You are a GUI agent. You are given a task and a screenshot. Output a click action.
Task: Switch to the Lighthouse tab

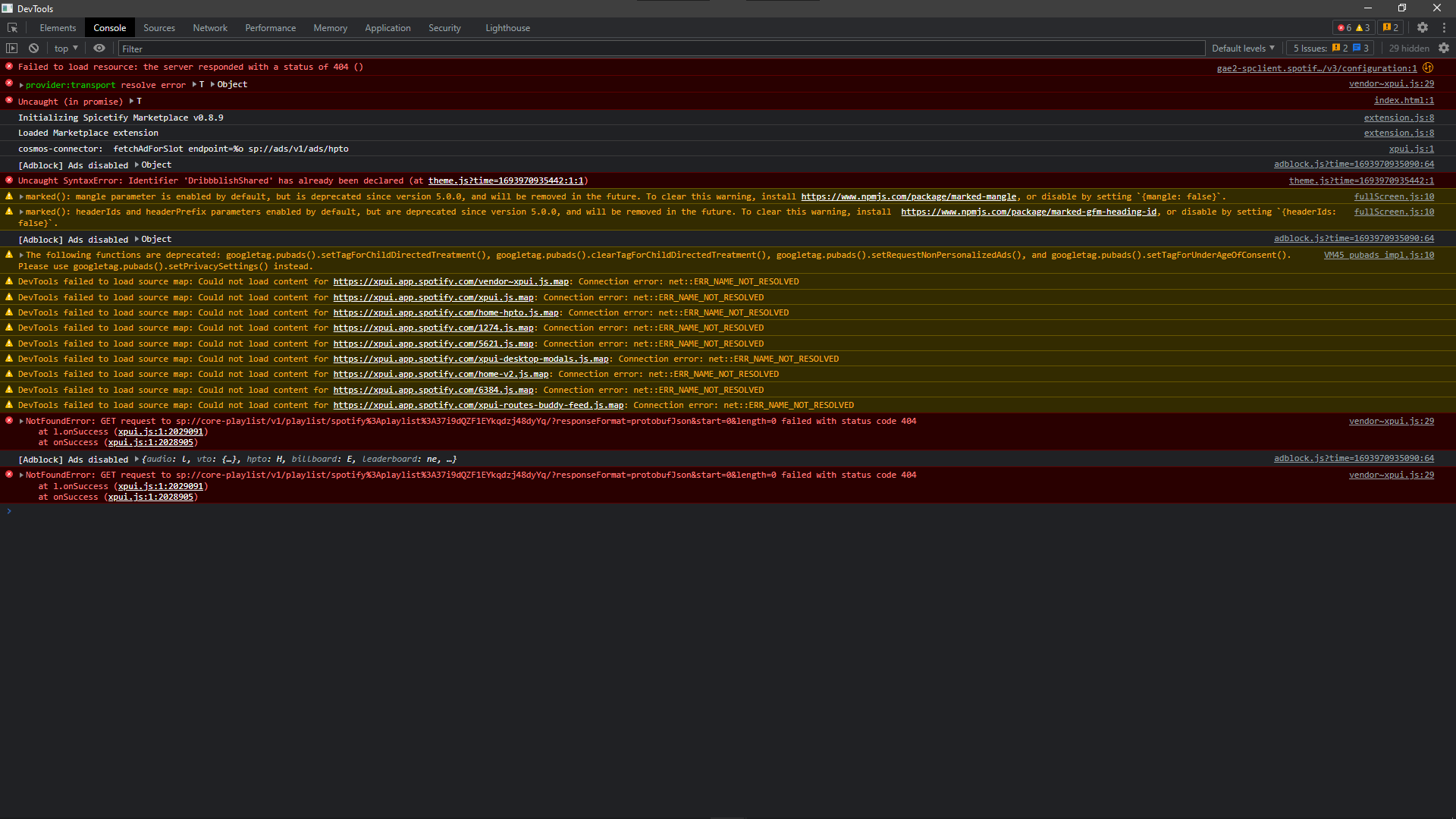pos(507,28)
